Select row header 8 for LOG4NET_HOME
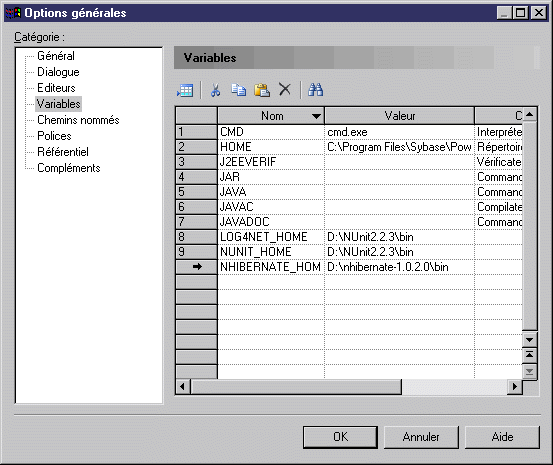The width and height of the screenshot is (553, 465). pos(196,237)
